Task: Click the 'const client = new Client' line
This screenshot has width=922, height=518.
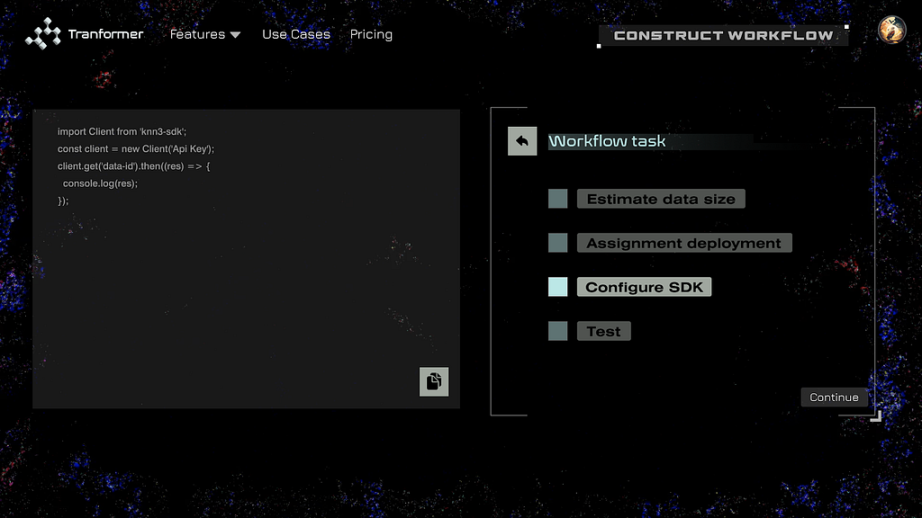Action: pyautogui.click(x=136, y=149)
